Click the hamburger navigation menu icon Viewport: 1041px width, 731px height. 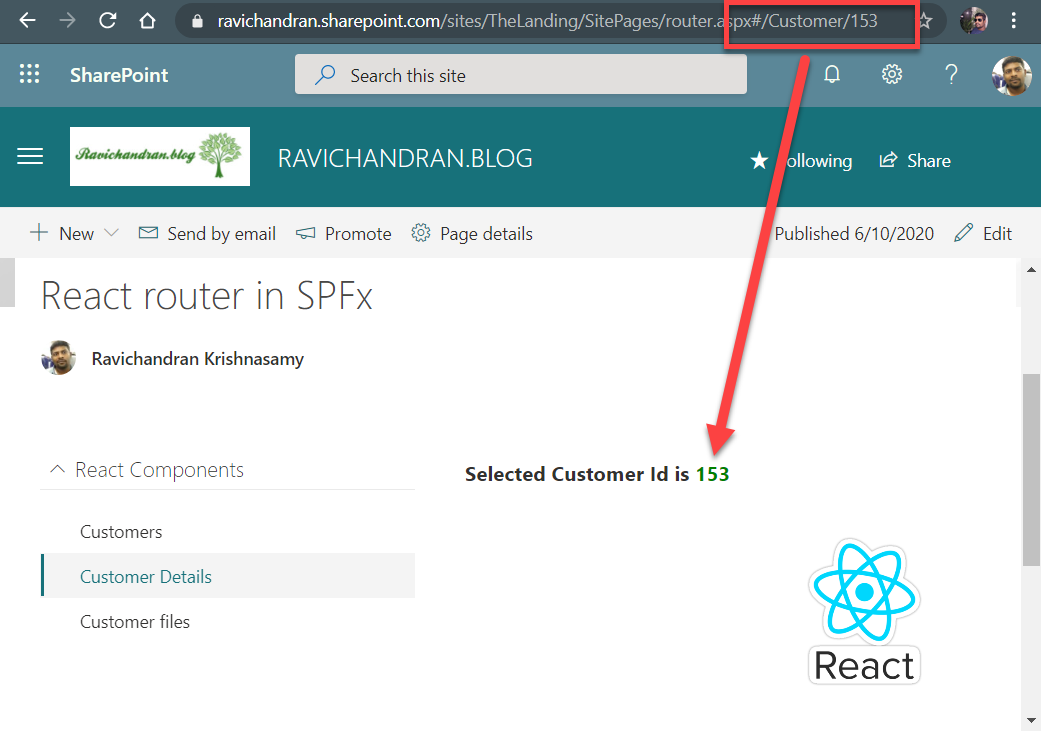31,157
